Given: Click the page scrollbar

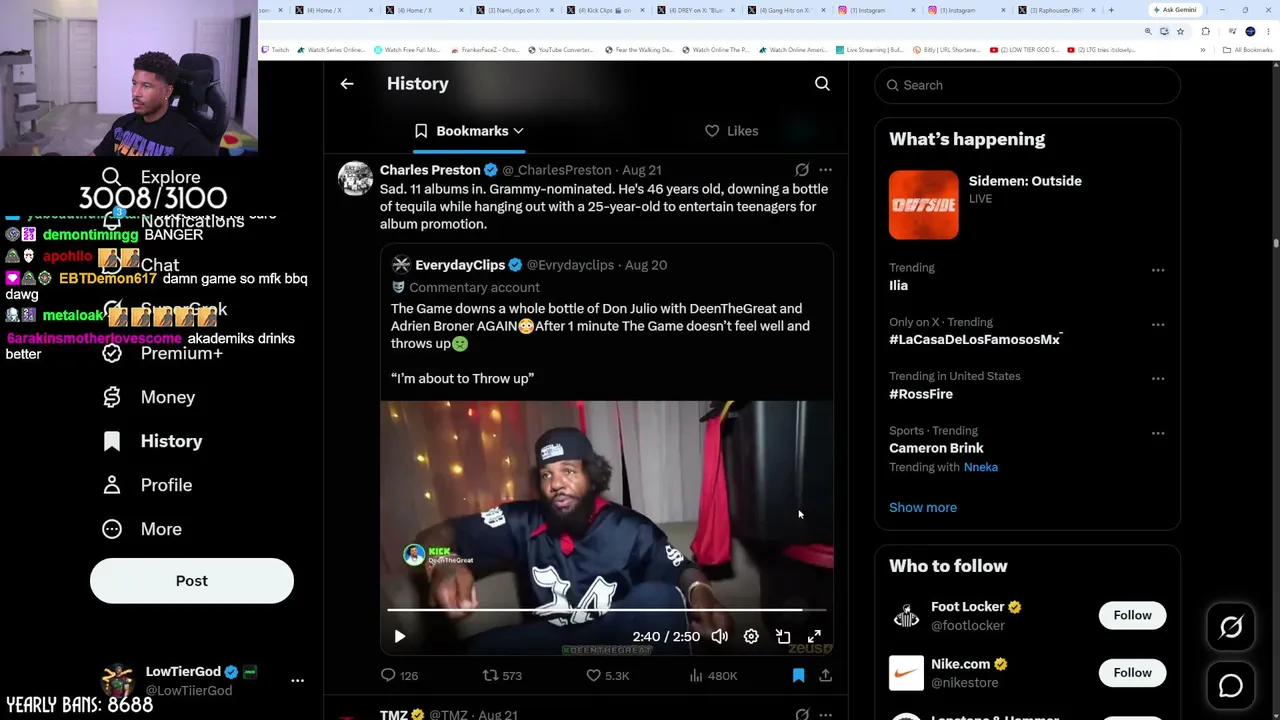Looking at the screenshot, I should click(1276, 243).
